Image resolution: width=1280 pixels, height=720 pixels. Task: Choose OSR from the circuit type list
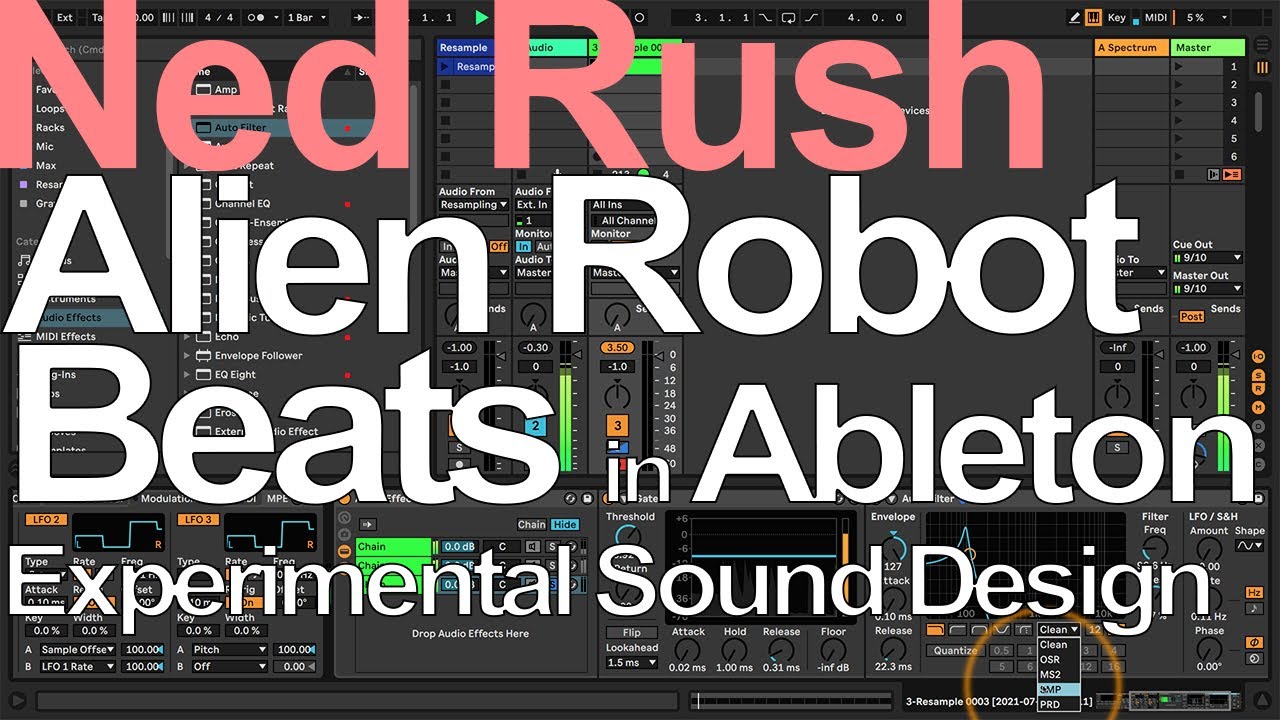1058,659
